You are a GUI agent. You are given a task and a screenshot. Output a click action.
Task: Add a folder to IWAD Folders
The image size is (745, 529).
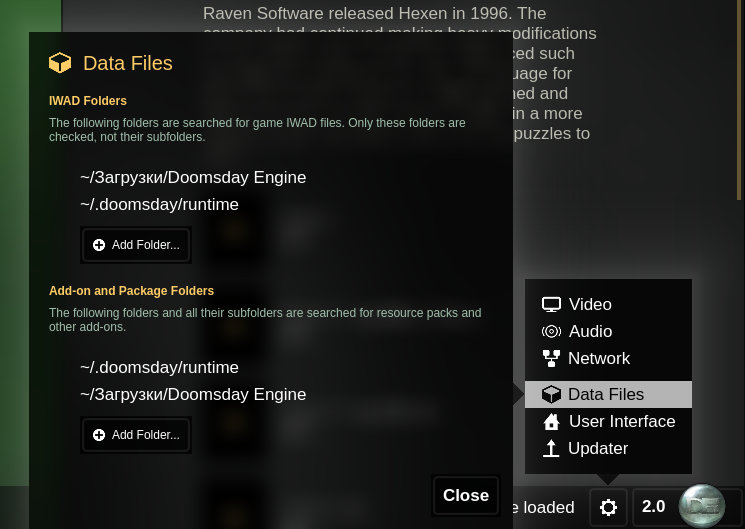(x=136, y=245)
